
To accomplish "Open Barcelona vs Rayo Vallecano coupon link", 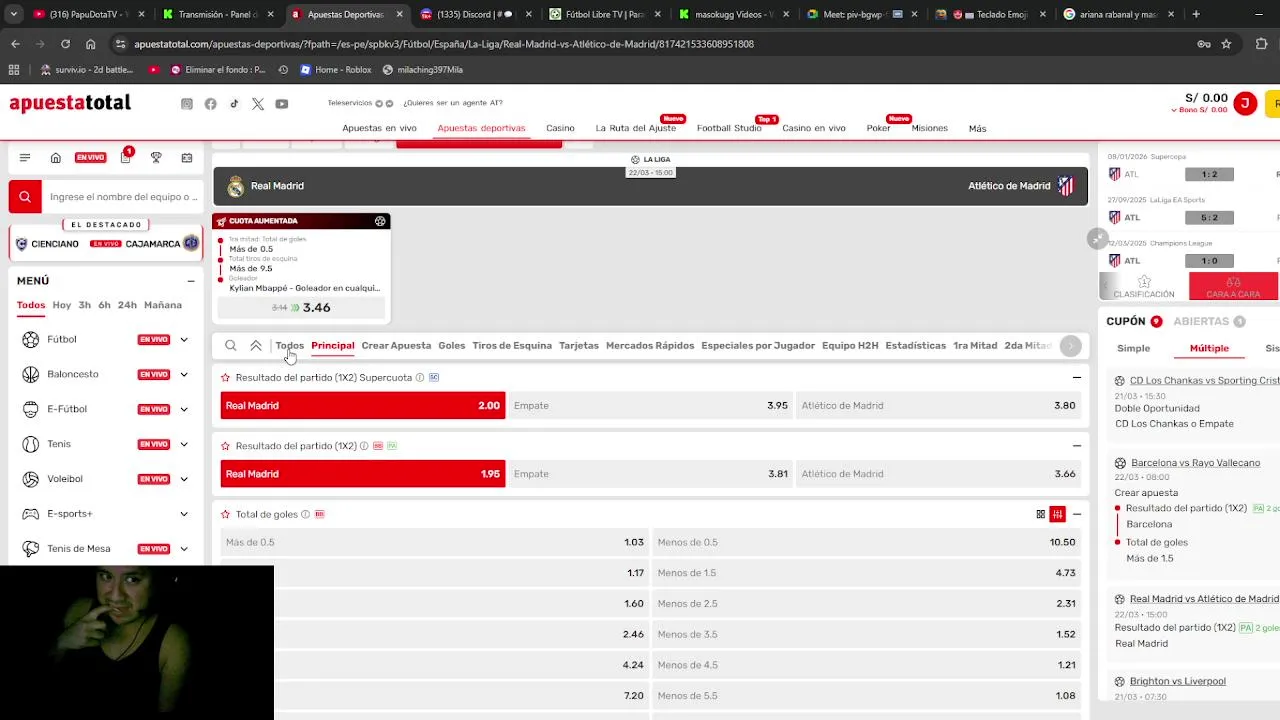I will 1195,463.
